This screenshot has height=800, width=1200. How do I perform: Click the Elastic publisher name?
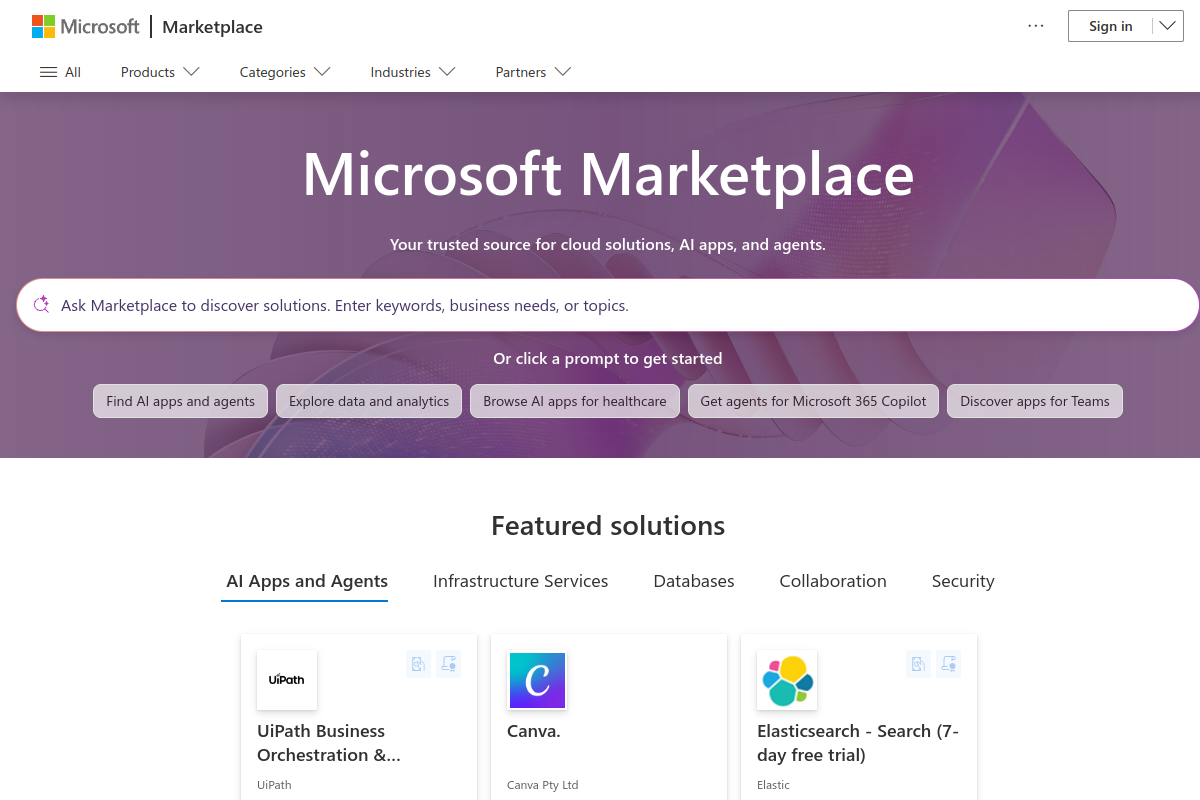(x=773, y=785)
